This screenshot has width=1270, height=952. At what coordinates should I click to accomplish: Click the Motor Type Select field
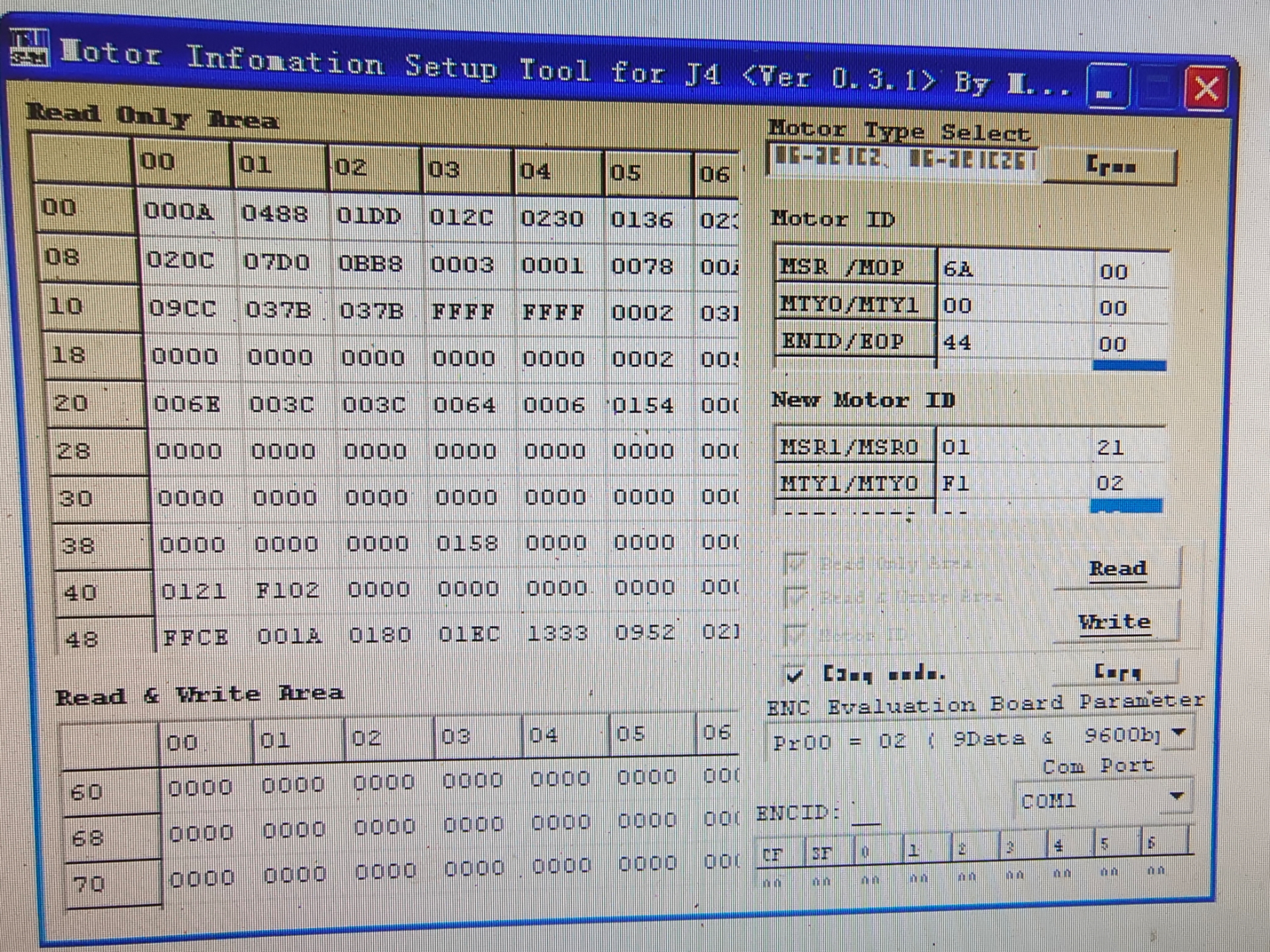902,160
